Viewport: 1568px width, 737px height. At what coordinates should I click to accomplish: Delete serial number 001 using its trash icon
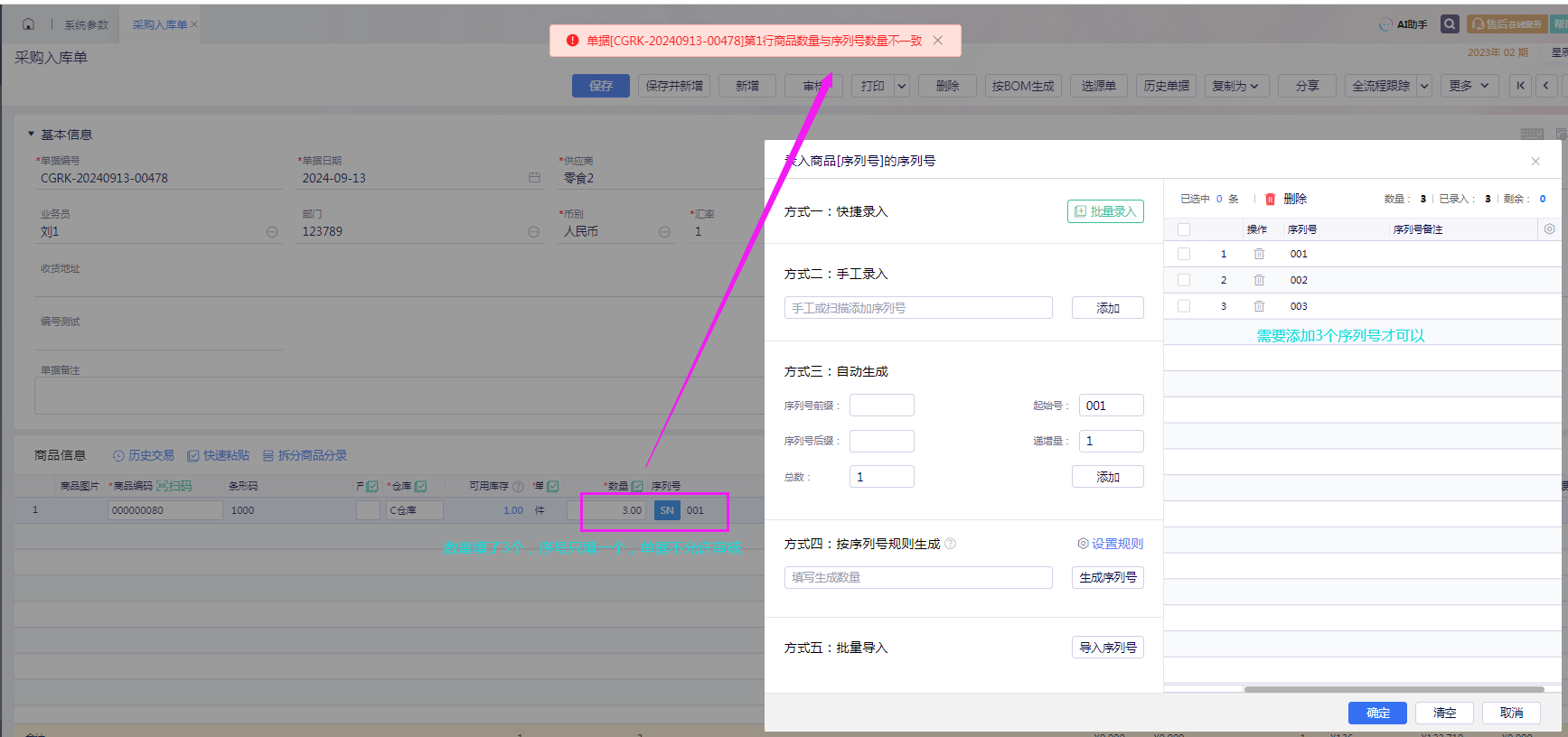1259,254
